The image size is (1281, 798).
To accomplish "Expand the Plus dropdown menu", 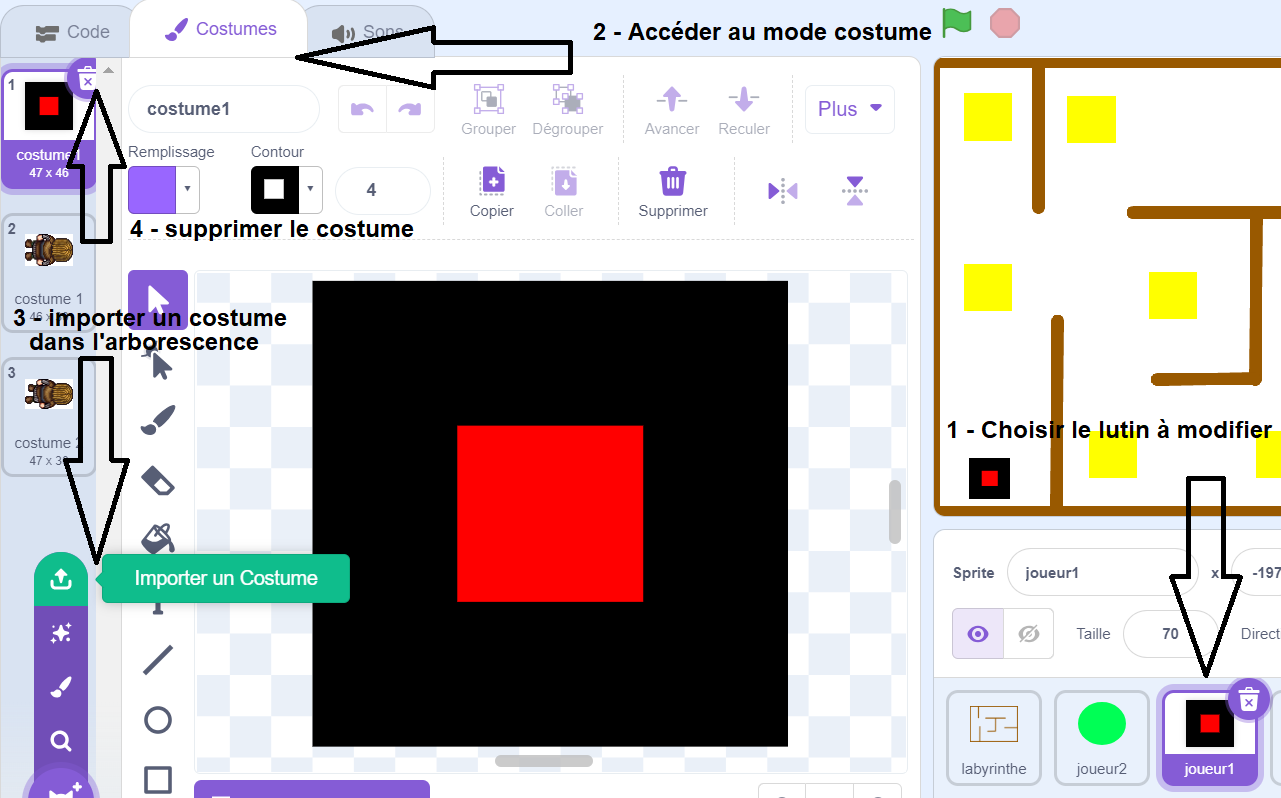I will point(849,109).
